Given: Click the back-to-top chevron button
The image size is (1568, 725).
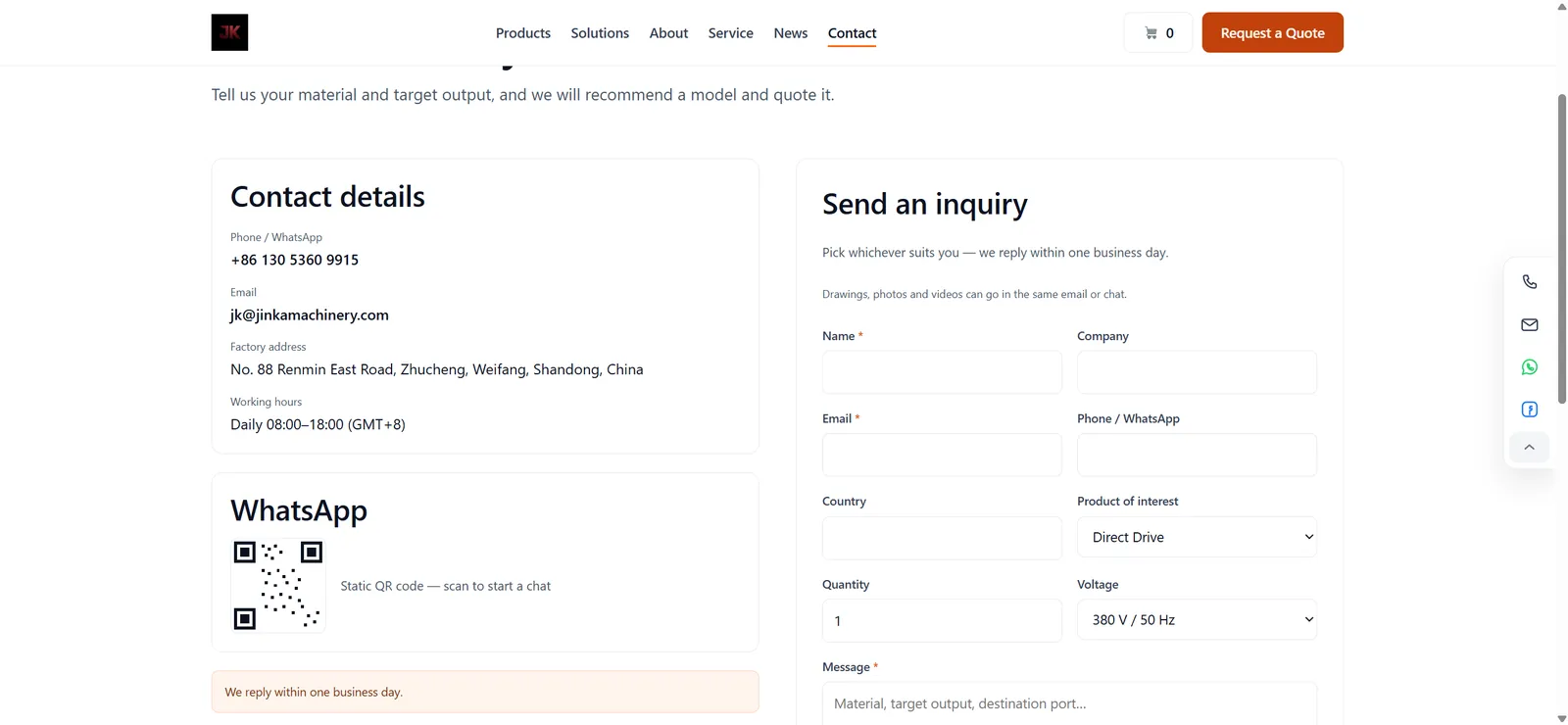Looking at the screenshot, I should [1529, 448].
